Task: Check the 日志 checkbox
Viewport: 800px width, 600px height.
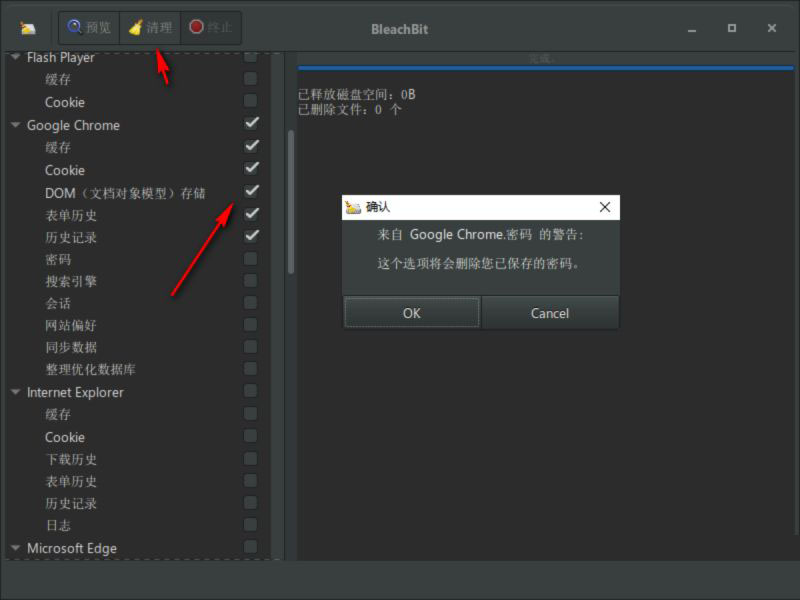Action: (x=250, y=524)
